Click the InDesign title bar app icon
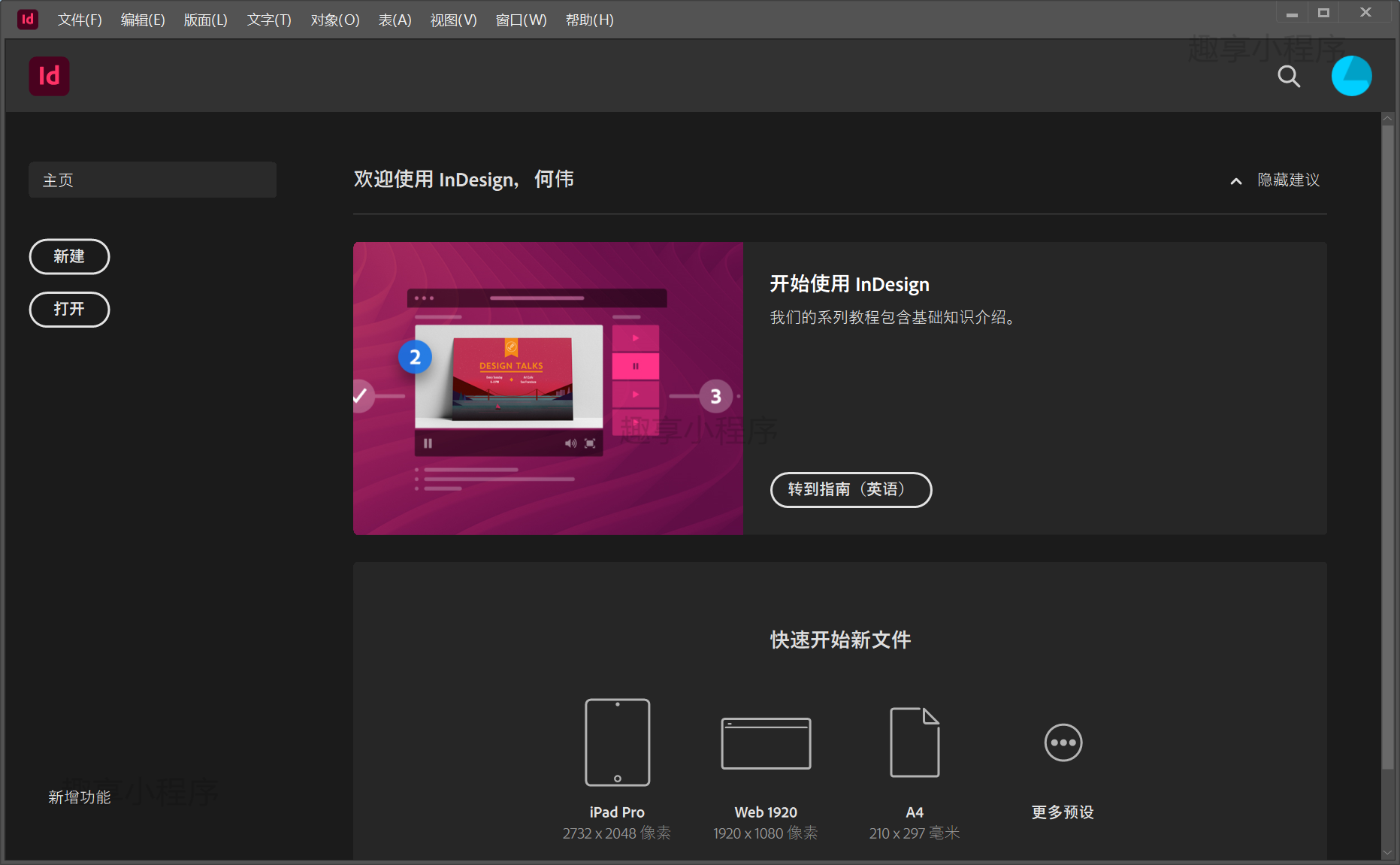Image resolution: width=1400 pixels, height=865 pixels. click(27, 19)
